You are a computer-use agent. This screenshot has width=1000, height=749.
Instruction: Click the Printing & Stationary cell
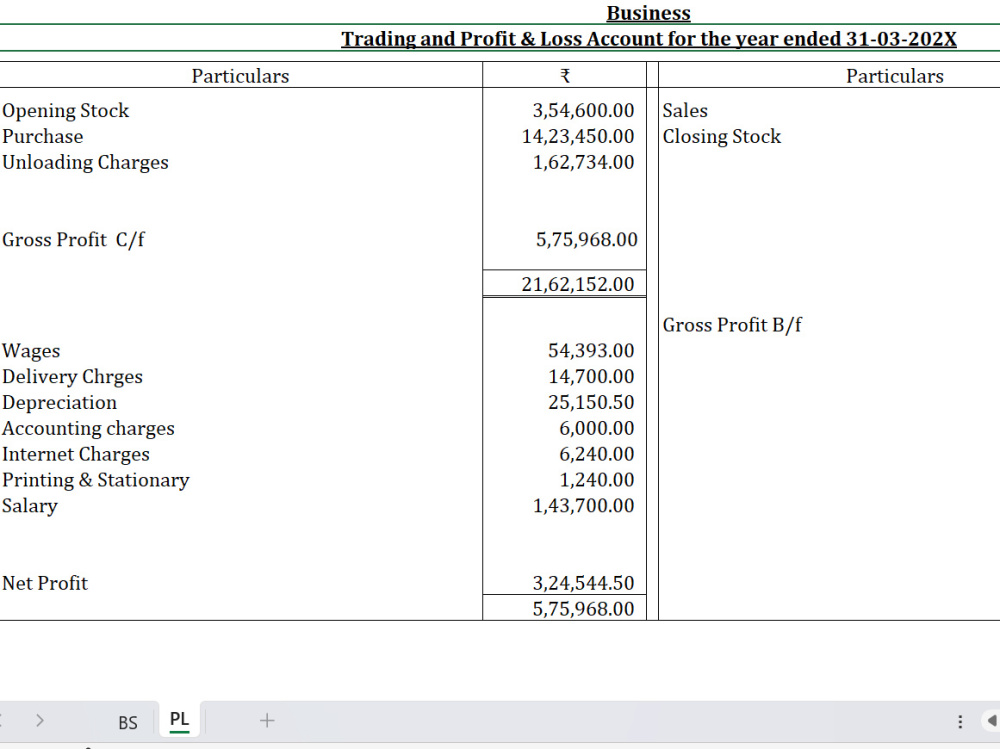[x=96, y=480]
